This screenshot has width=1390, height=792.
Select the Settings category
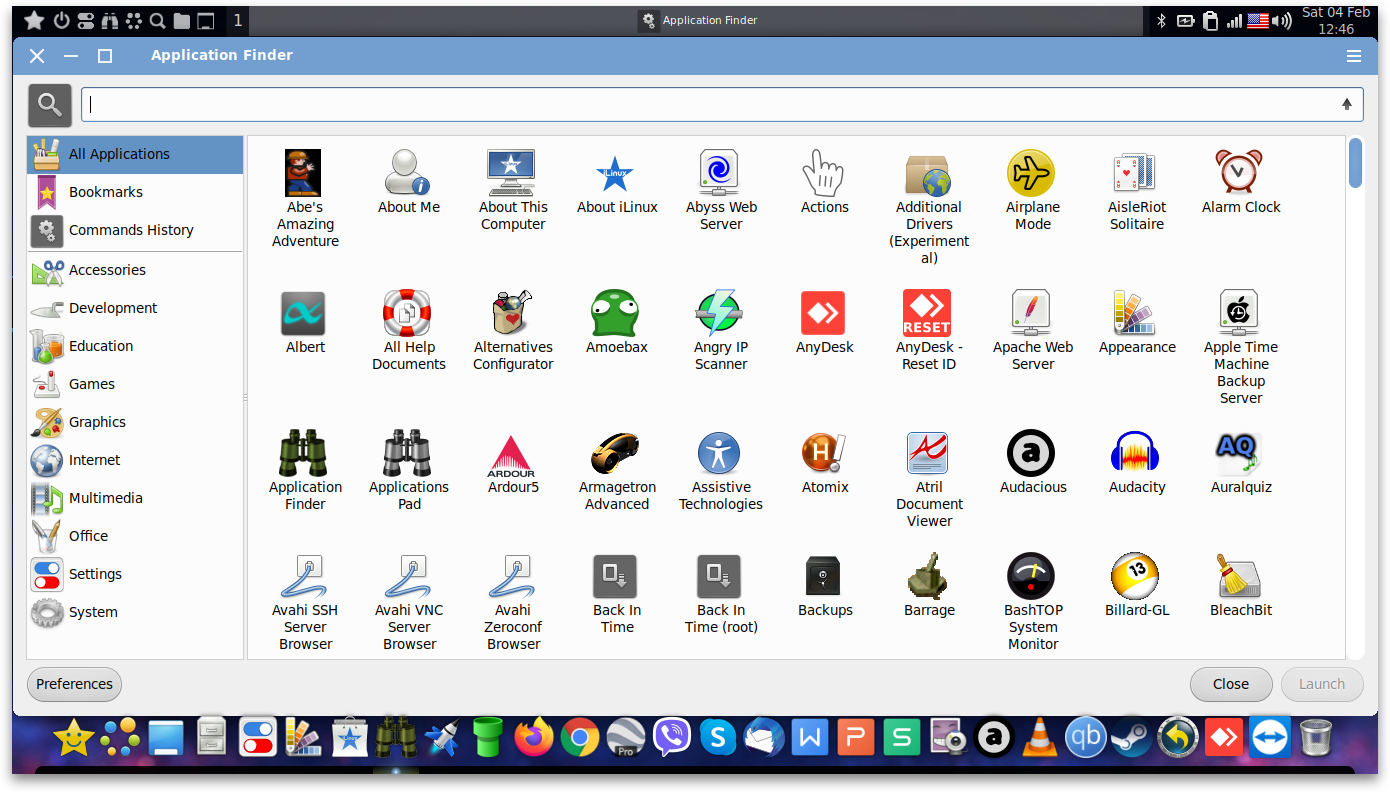point(135,574)
